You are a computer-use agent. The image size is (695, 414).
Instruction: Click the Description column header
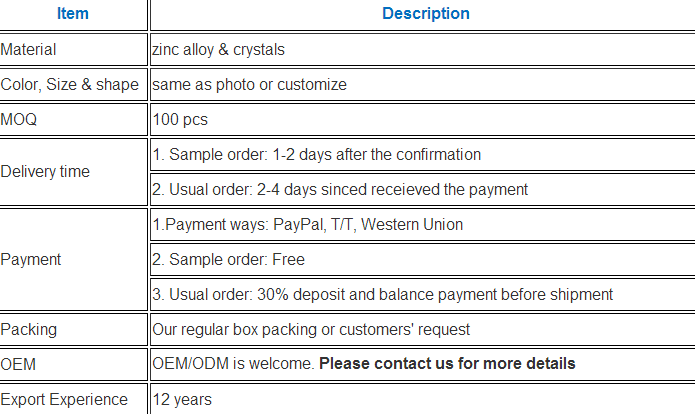pyautogui.click(x=426, y=14)
